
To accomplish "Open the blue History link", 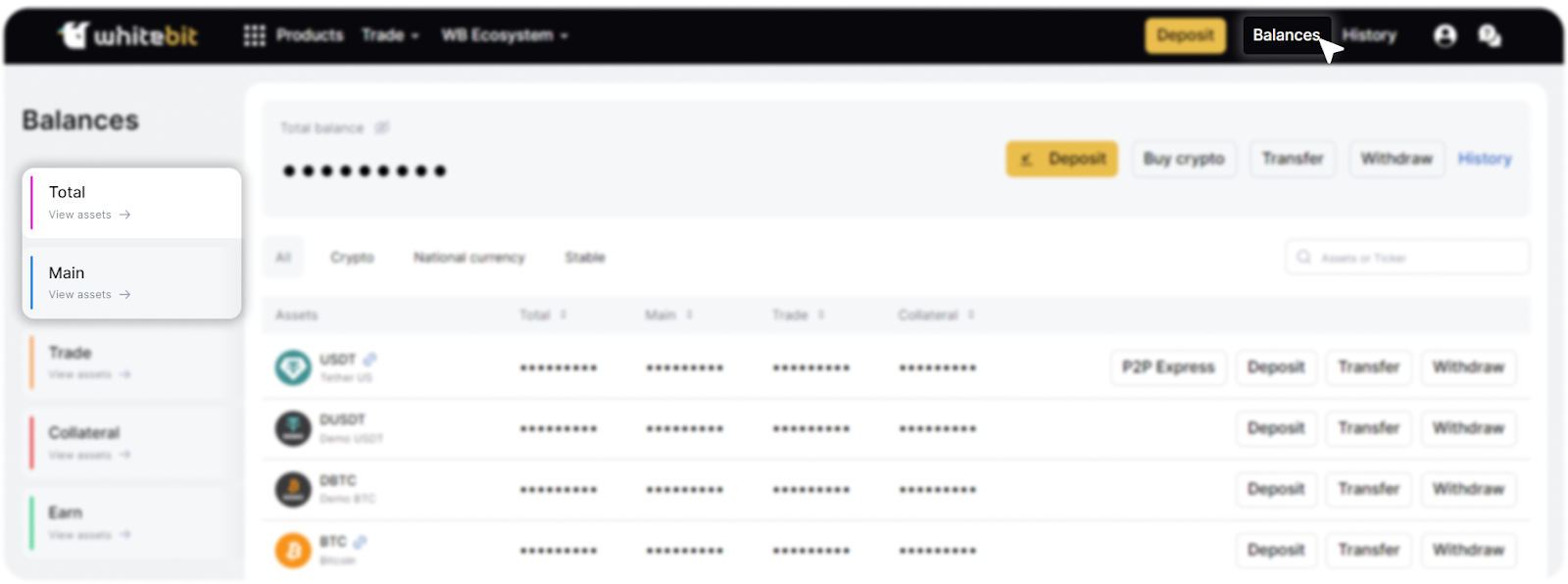I will pyautogui.click(x=1485, y=159).
